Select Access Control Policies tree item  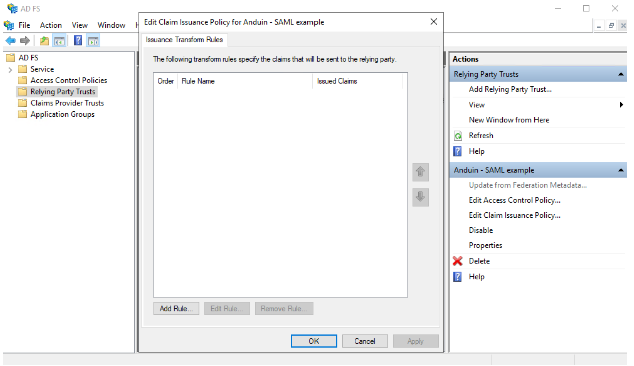point(69,80)
